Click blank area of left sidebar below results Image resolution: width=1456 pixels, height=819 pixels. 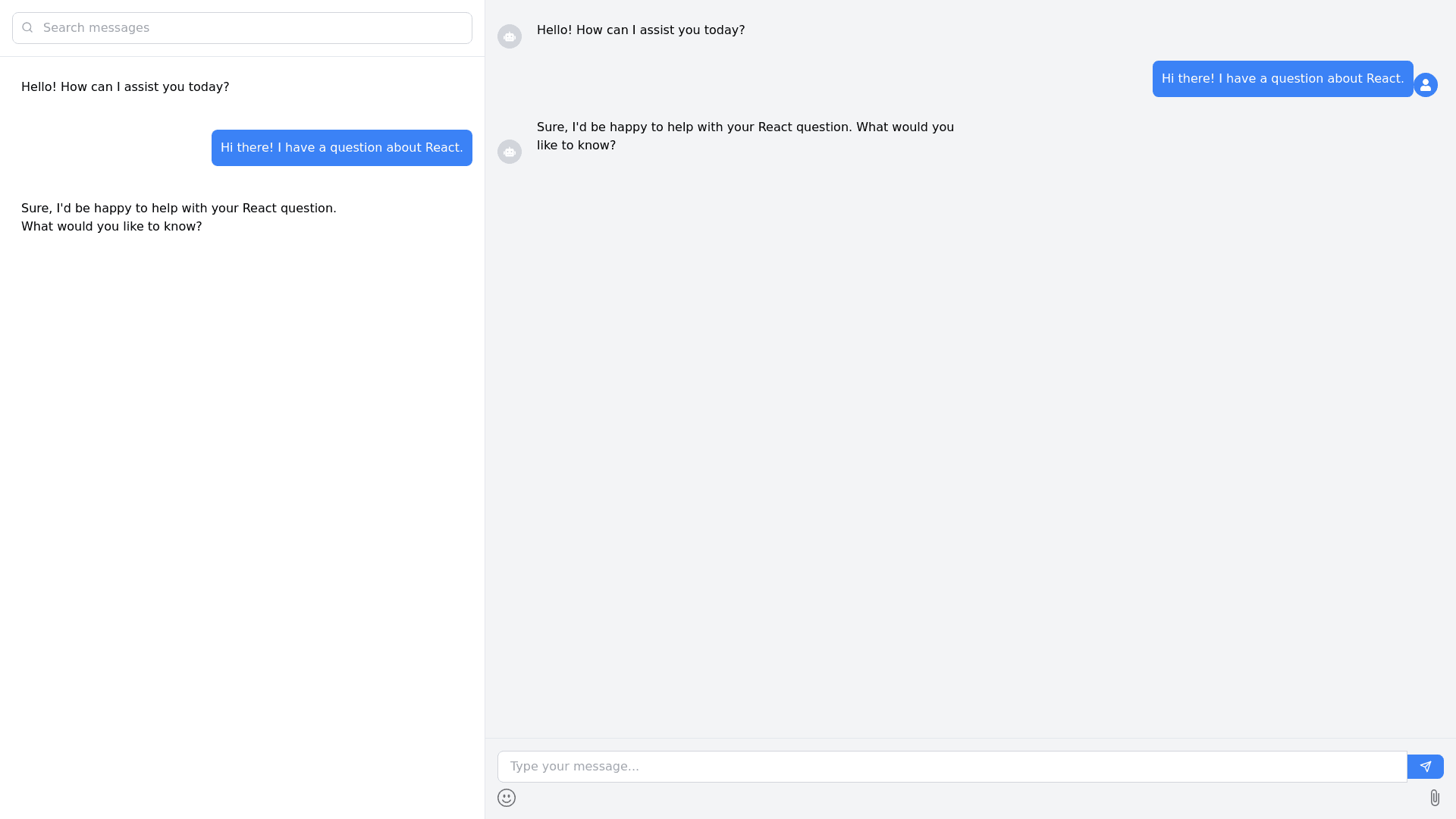click(243, 531)
